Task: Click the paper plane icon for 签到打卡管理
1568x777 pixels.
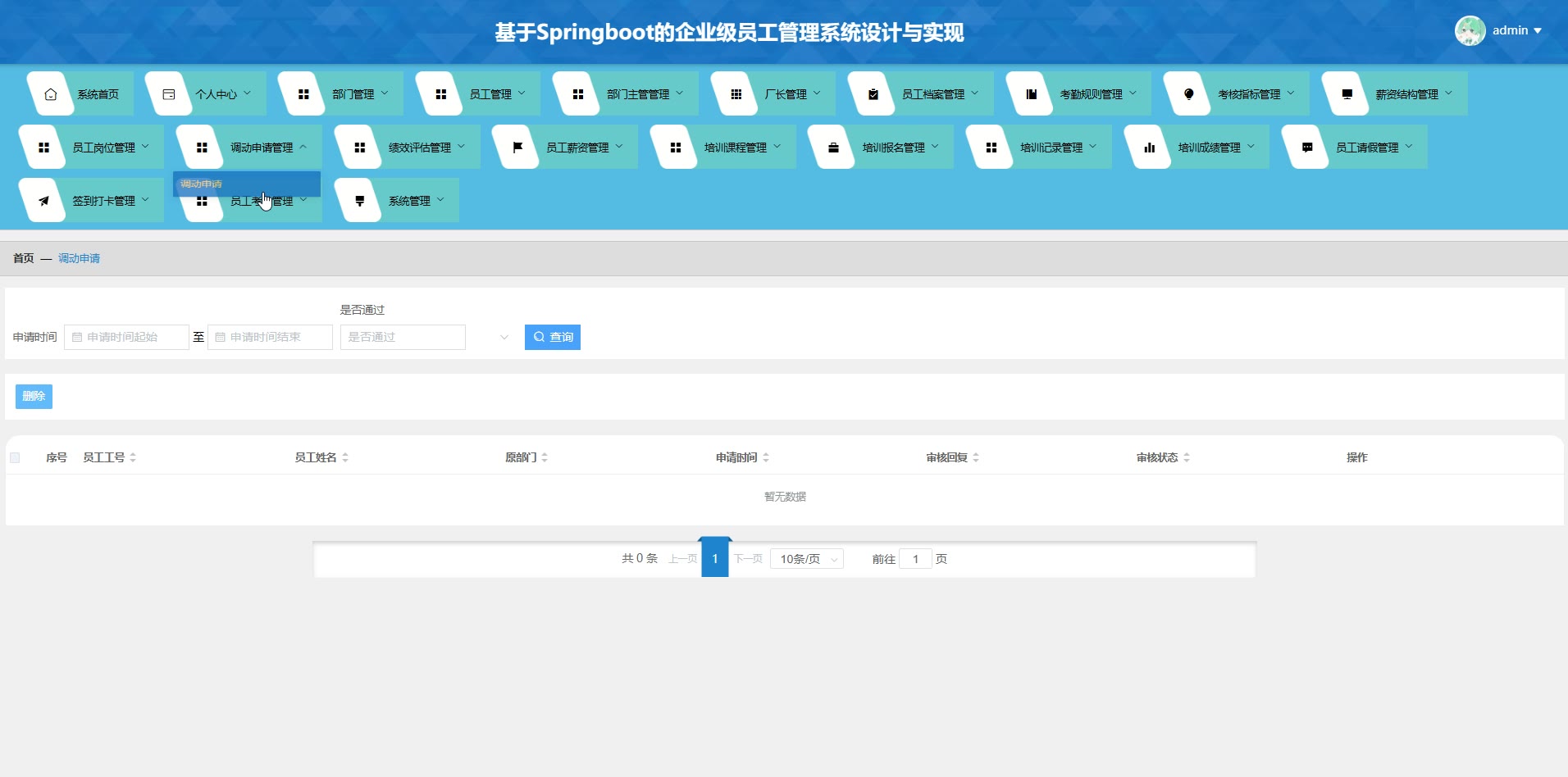Action: click(x=43, y=201)
